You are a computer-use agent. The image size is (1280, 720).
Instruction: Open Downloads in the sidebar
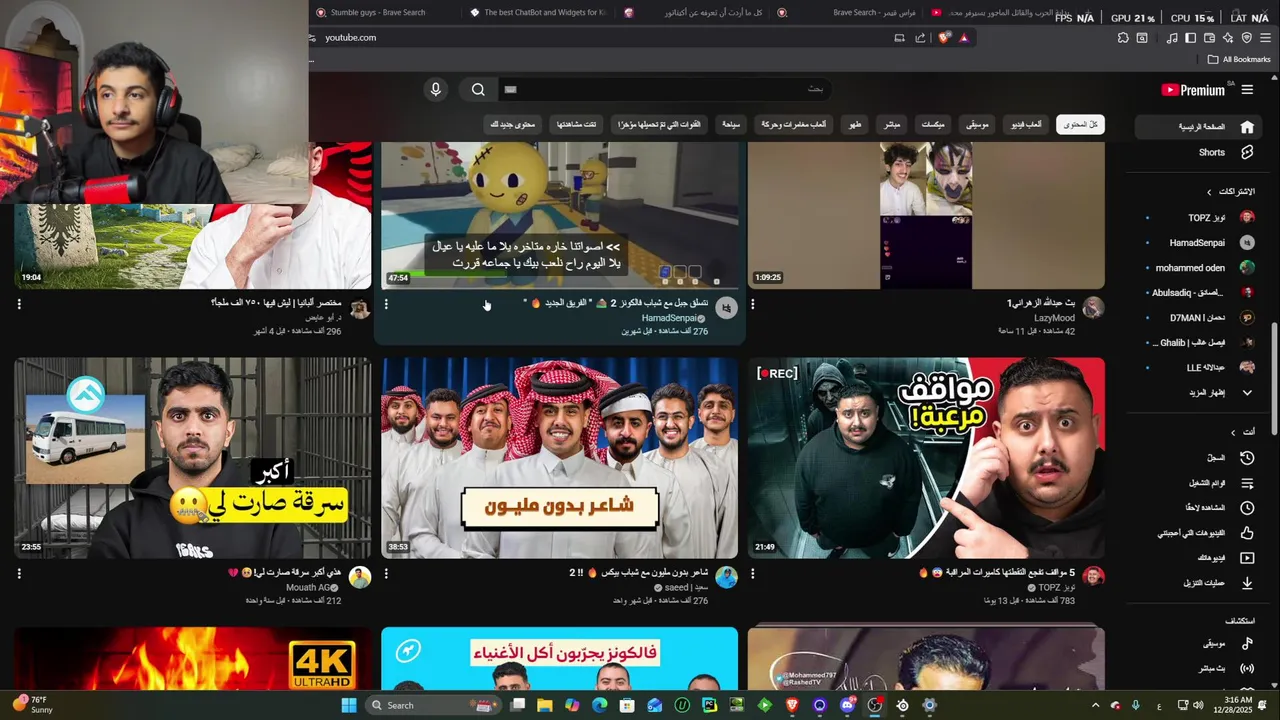coord(1196,583)
